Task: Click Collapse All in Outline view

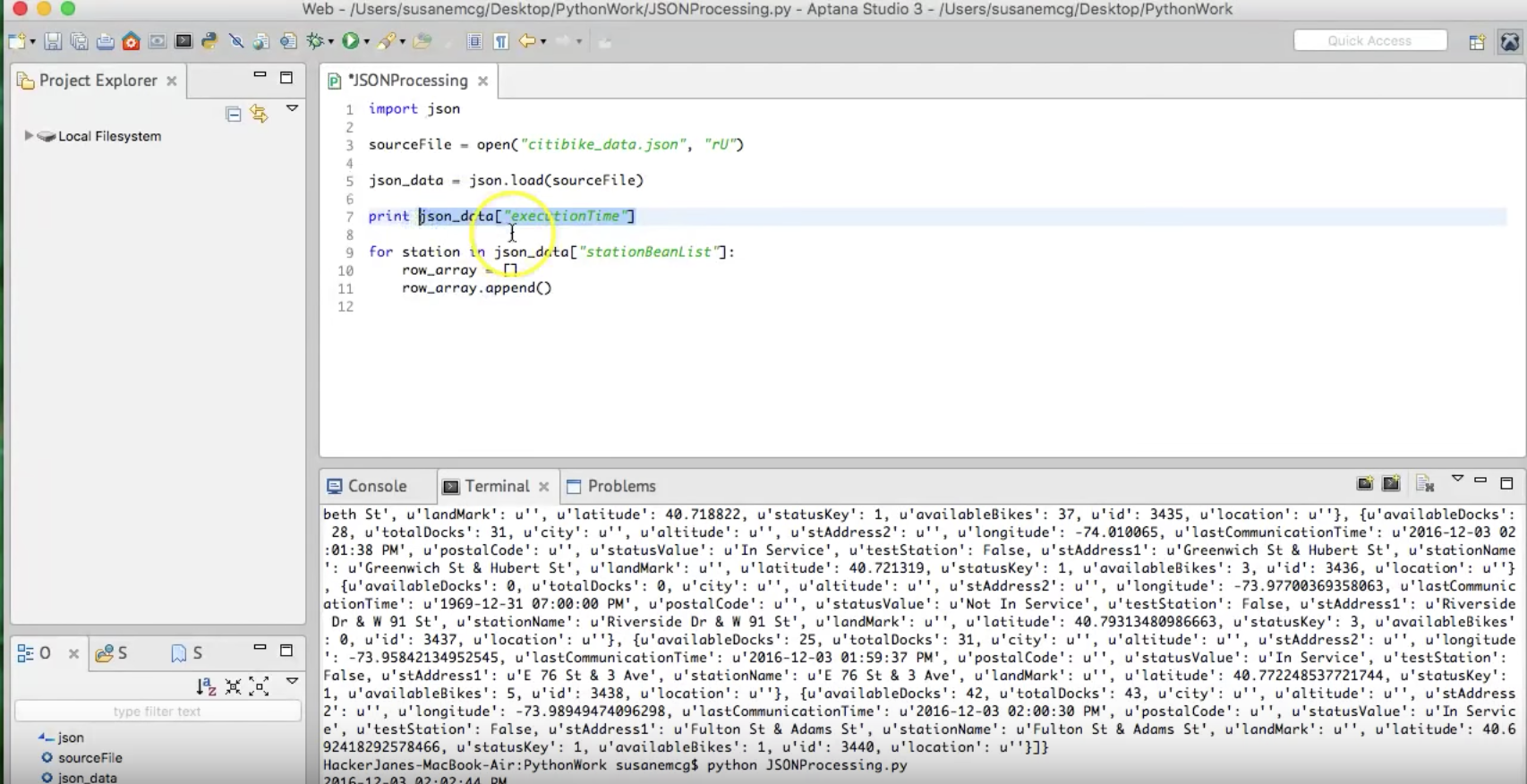Action: tap(233, 686)
